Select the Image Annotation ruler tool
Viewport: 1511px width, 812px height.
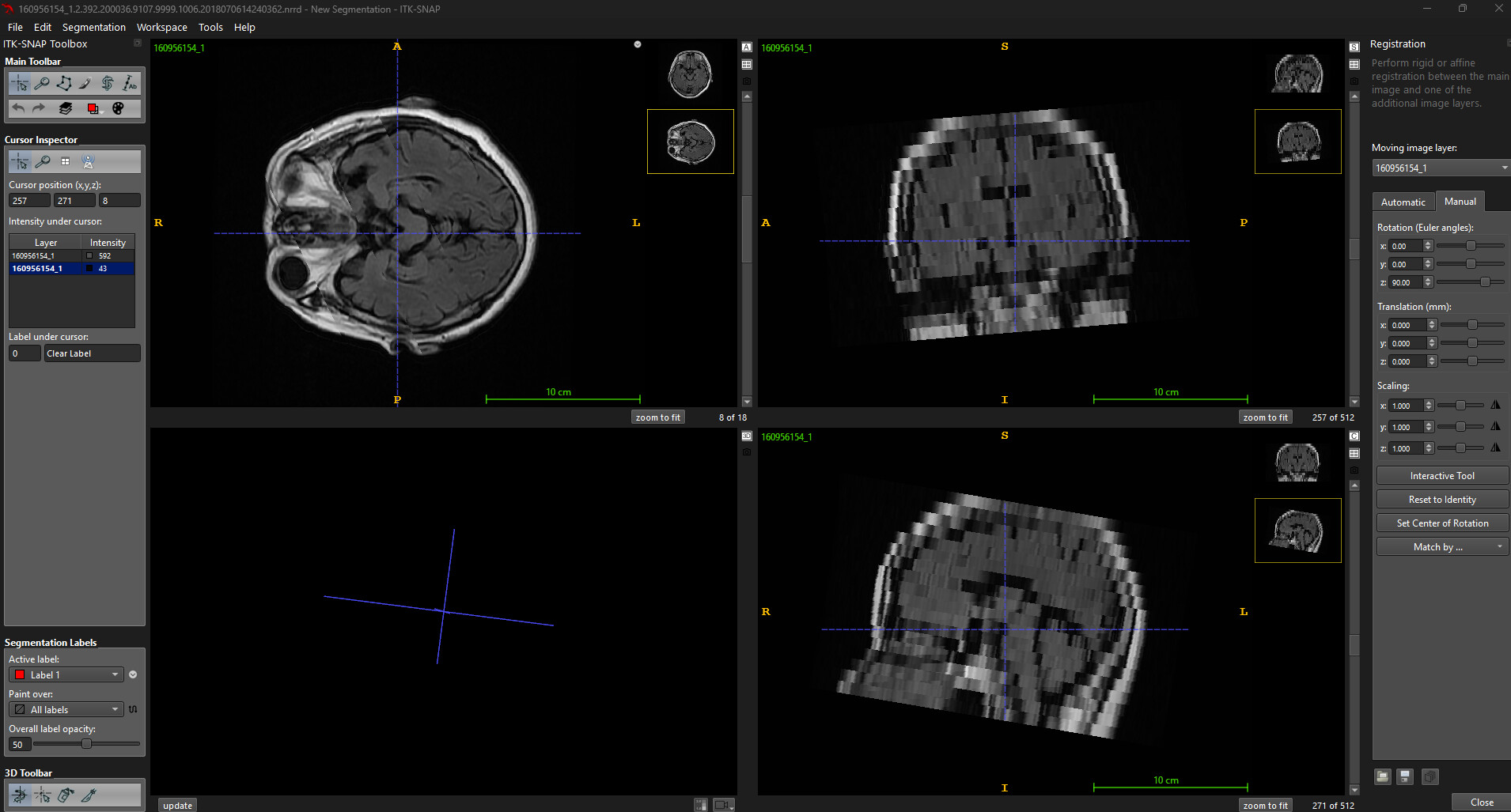point(130,83)
